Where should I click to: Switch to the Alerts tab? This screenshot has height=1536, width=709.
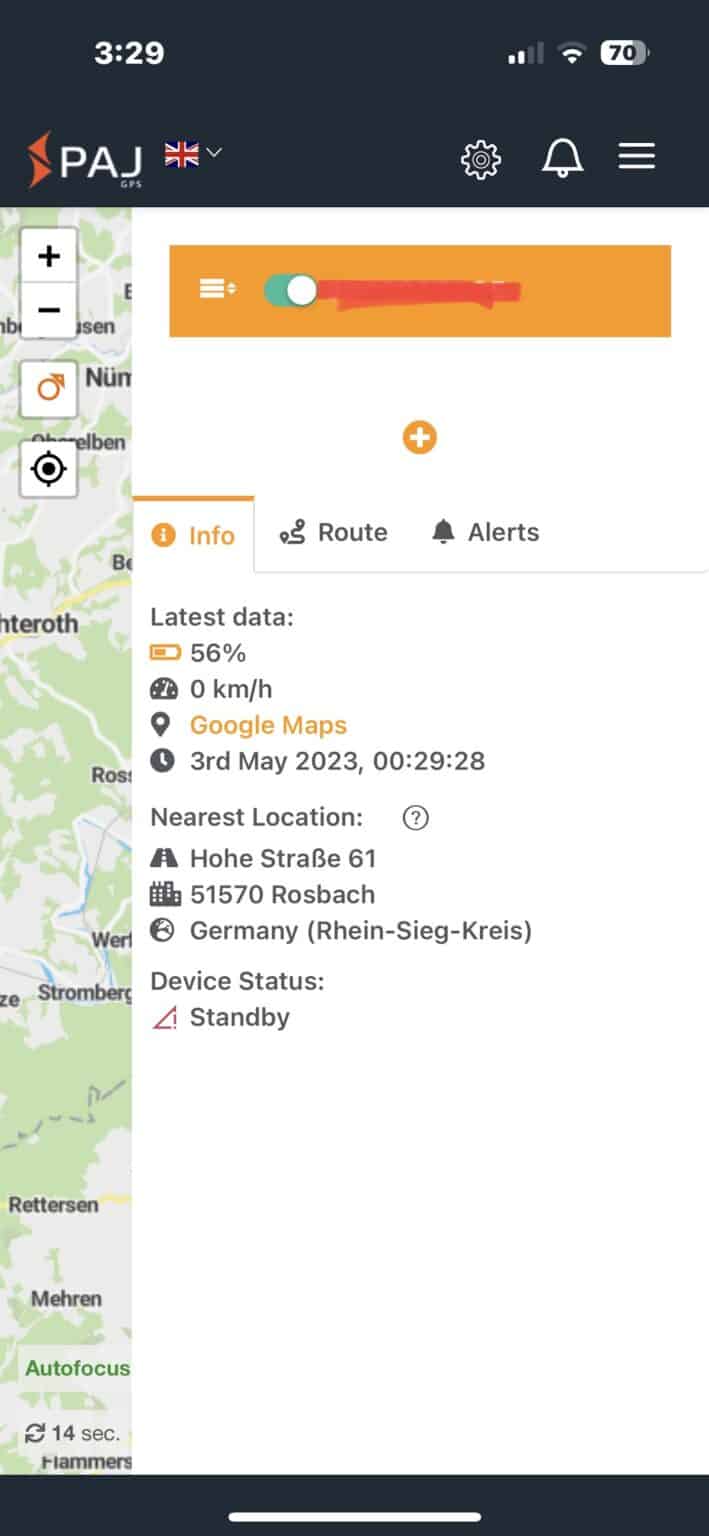(x=484, y=532)
